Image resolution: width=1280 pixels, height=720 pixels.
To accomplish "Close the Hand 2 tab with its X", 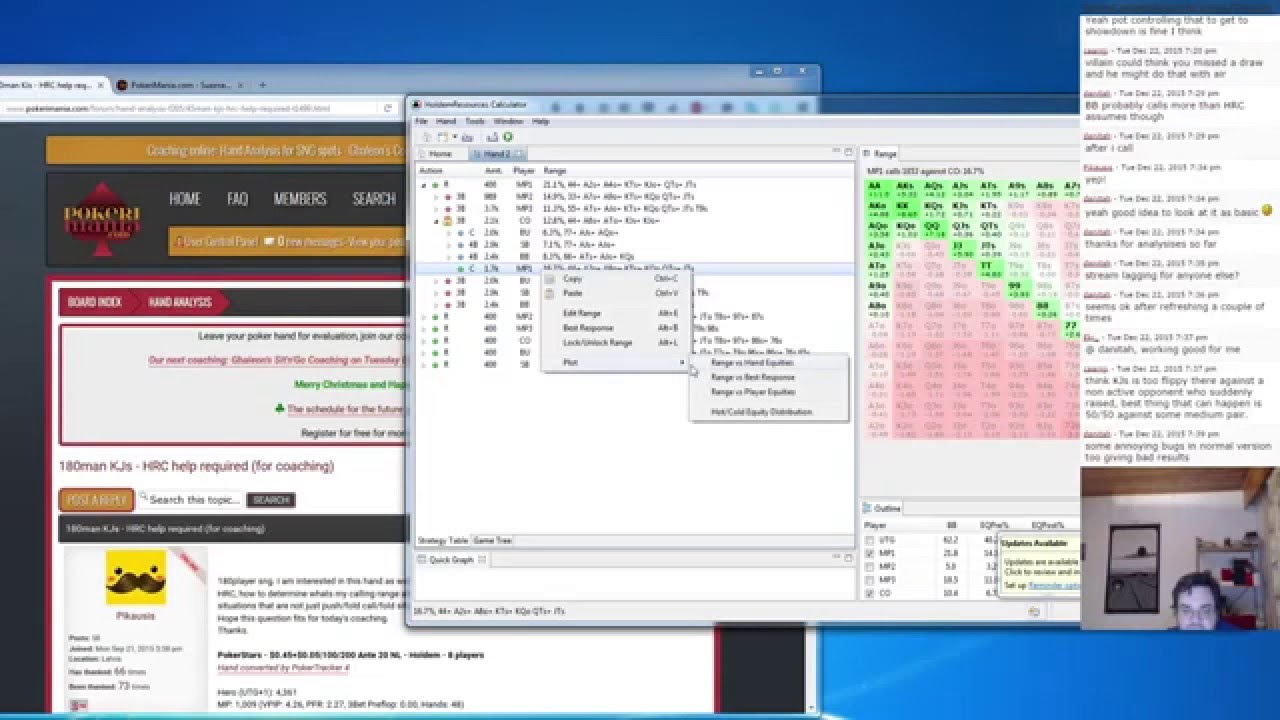I will (520, 154).
